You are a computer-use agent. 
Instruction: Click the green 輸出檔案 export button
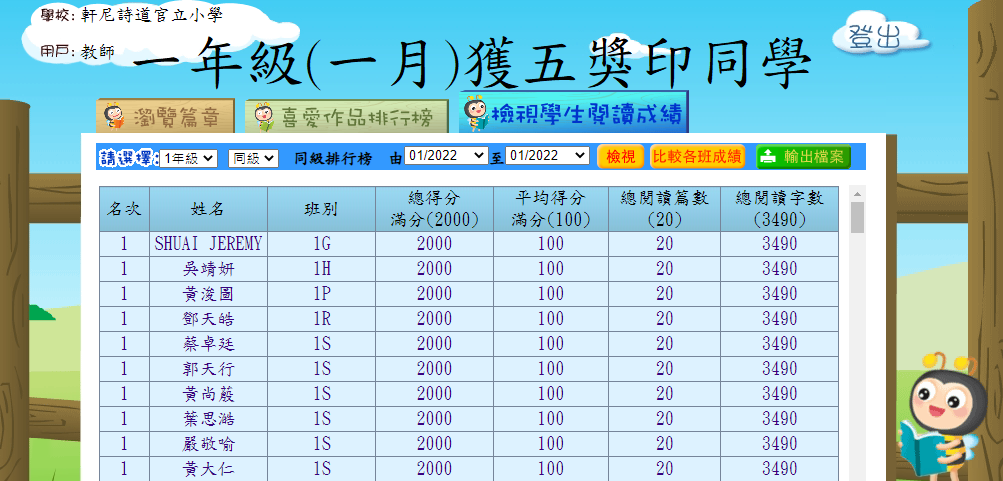tap(802, 156)
